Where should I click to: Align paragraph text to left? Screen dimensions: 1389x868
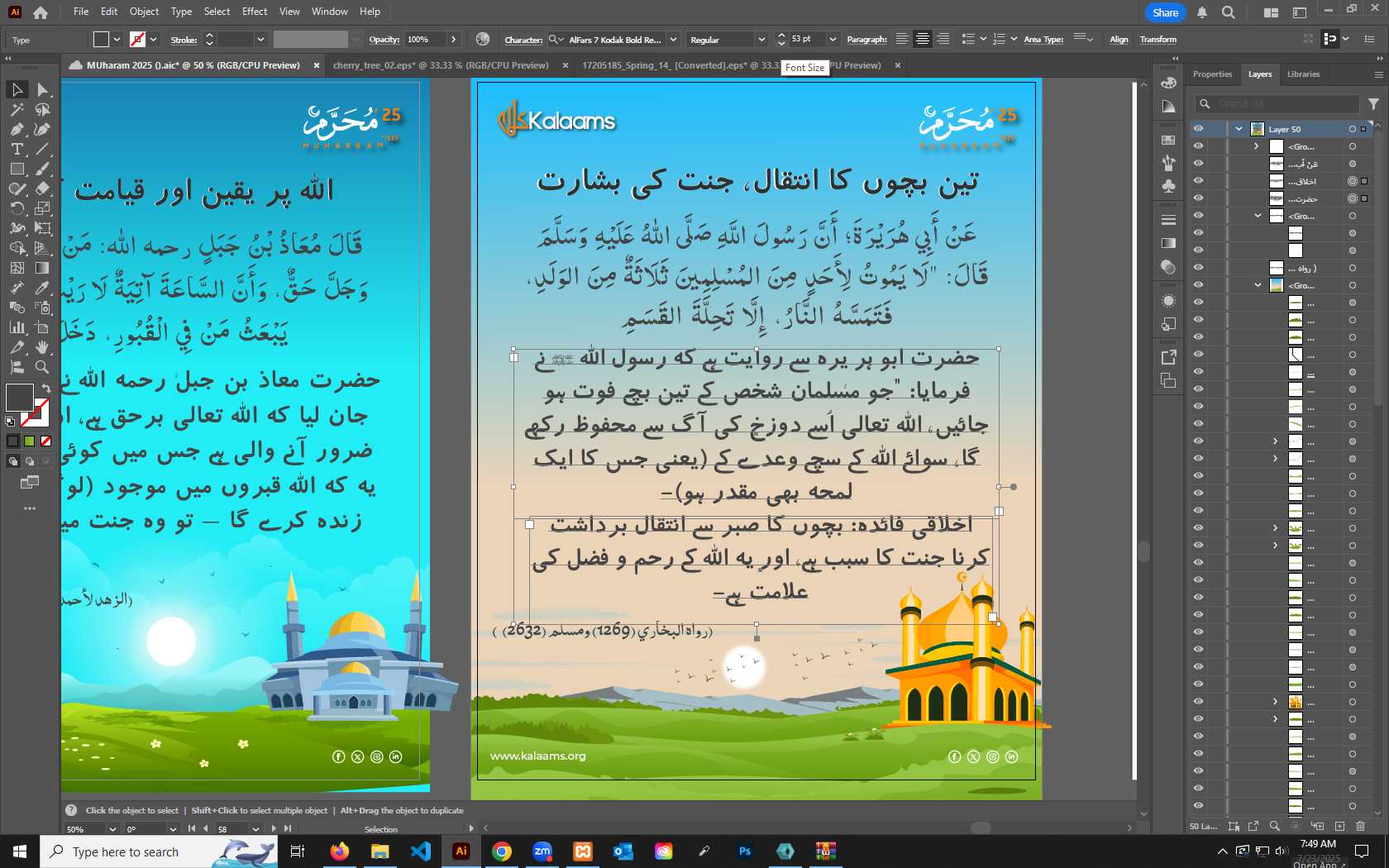tap(902, 39)
